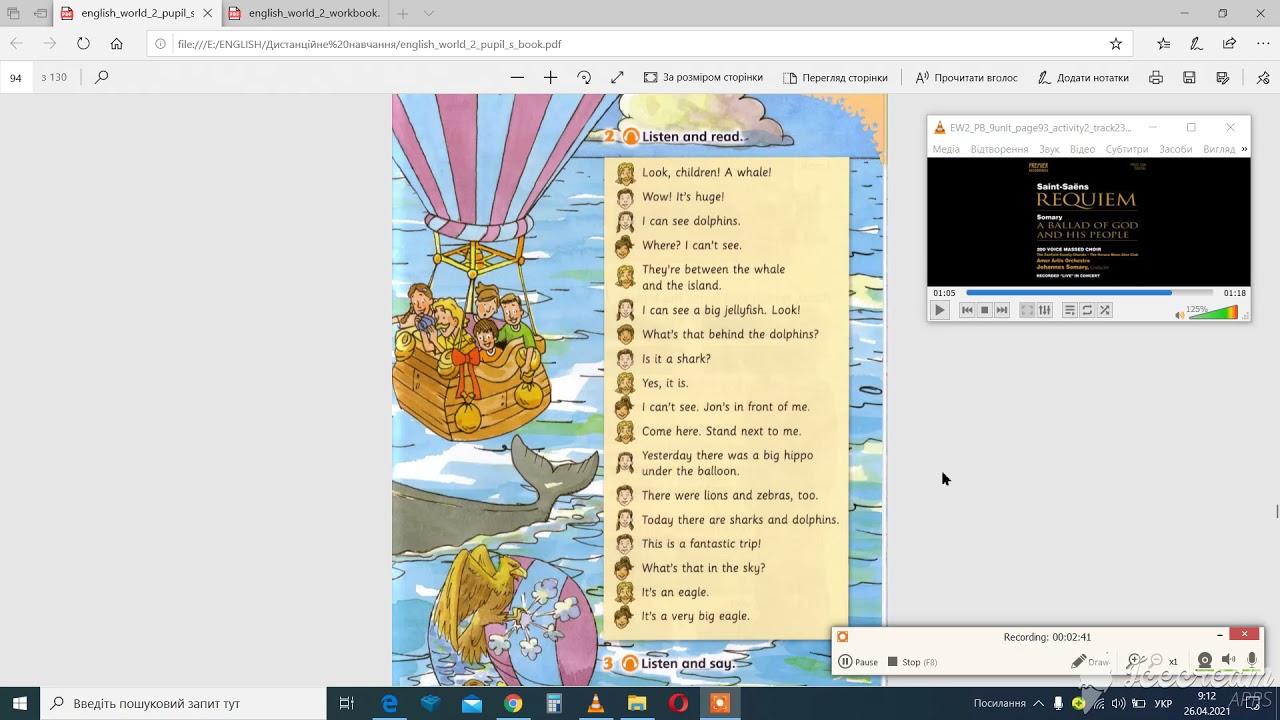
Task: Add this page to favorites star
Action: 1116,44
